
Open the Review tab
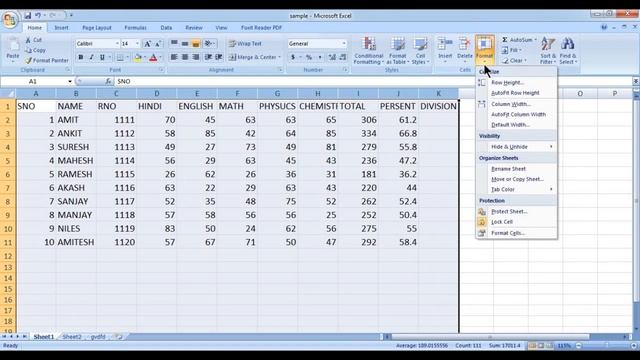pos(194,28)
